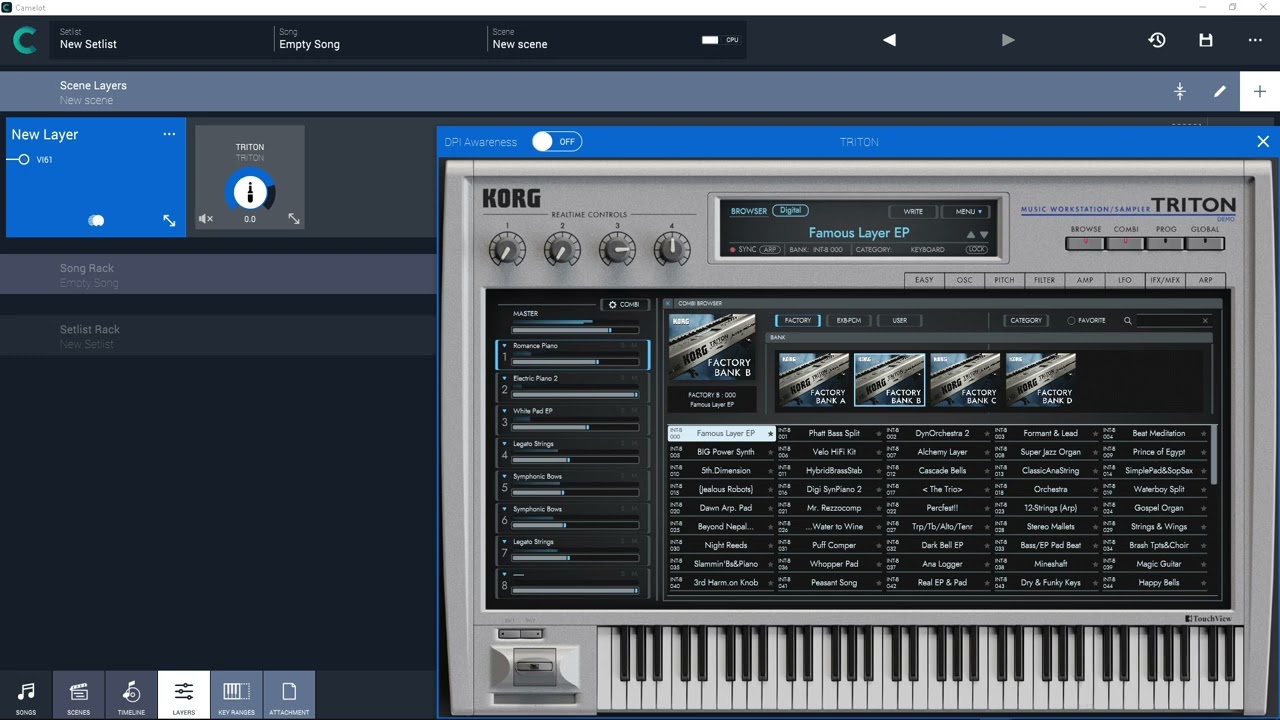Viewport: 1280px width, 720px height.
Task: Favorite star for Famous Layer EP
Action: [x=770, y=434]
